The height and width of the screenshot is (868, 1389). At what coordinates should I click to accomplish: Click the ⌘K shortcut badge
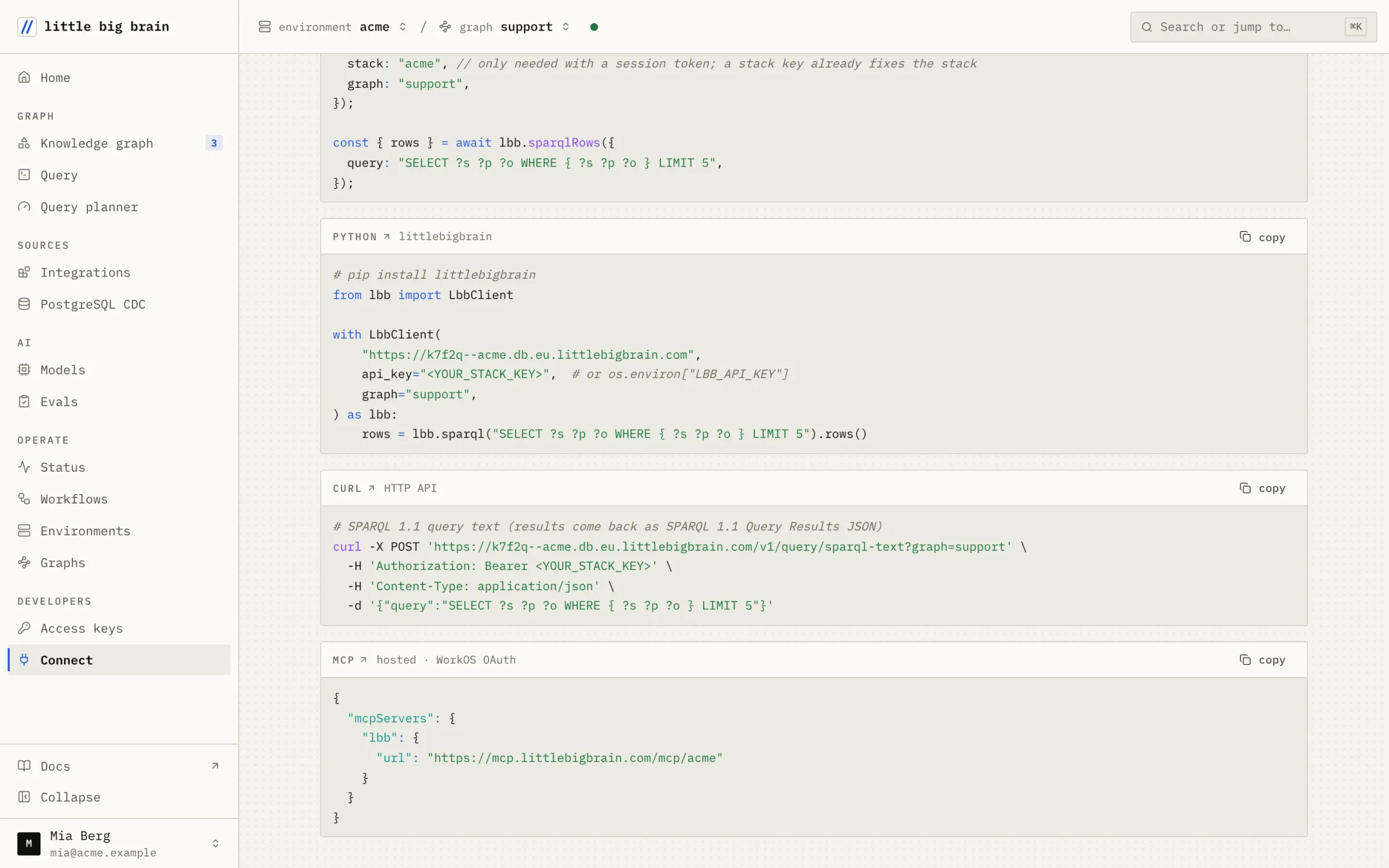[x=1355, y=27]
